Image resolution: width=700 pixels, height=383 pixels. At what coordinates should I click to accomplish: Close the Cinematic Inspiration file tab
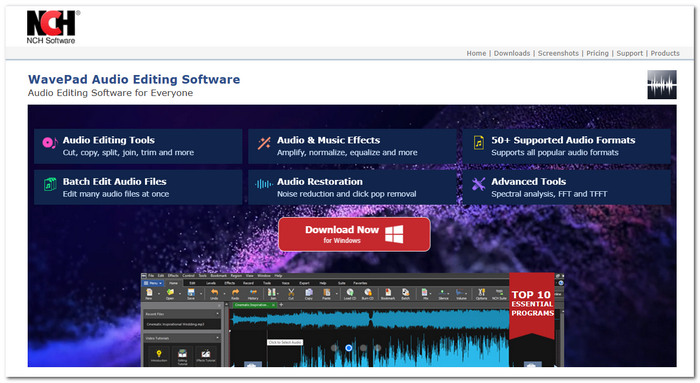coord(274,305)
